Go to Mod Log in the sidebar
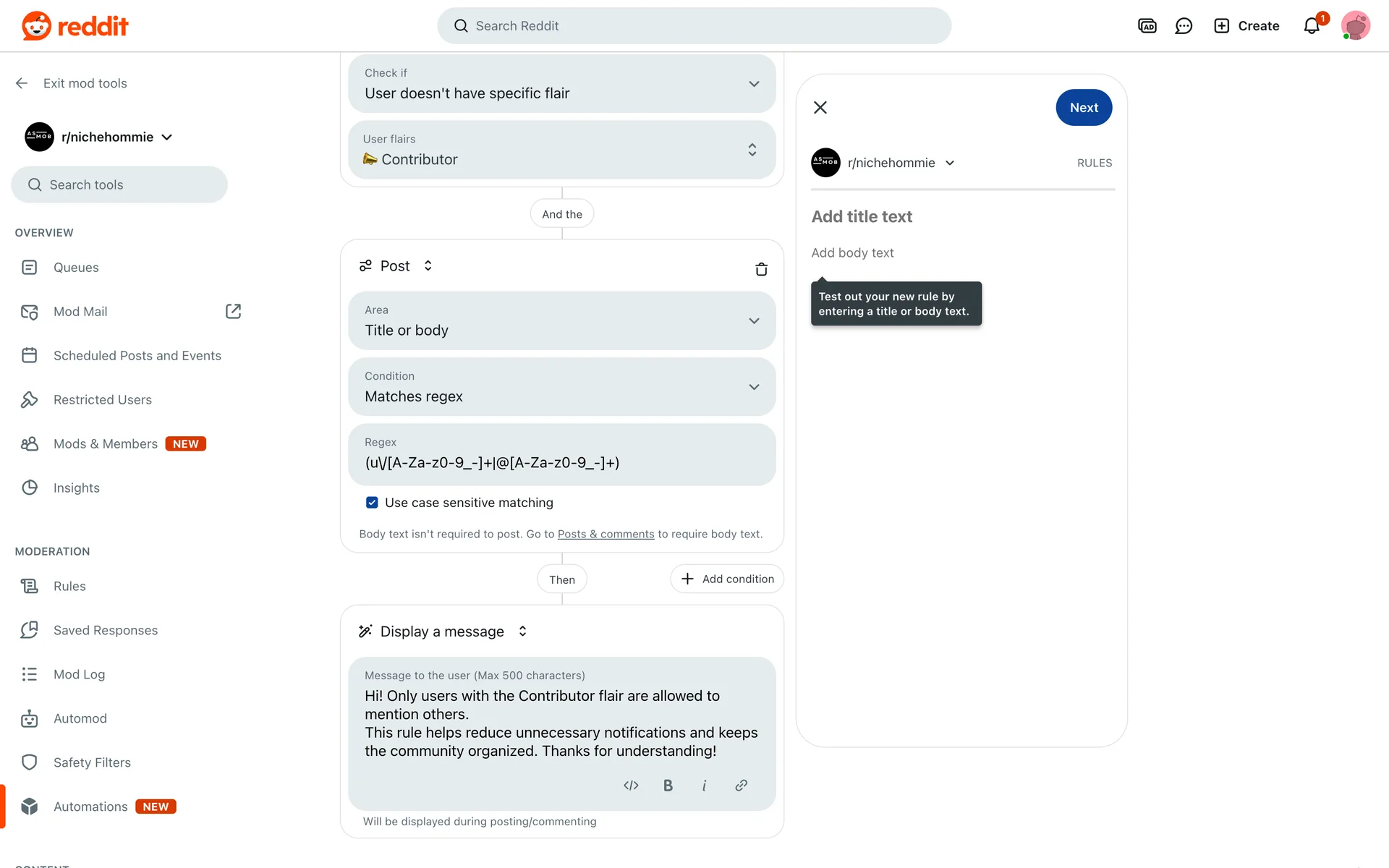The image size is (1389, 868). (x=79, y=674)
